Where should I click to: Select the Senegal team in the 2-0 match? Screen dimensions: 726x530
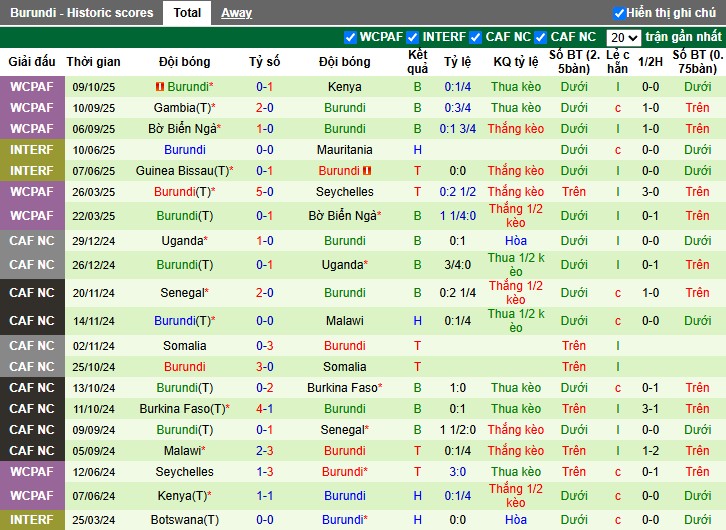pos(185,293)
